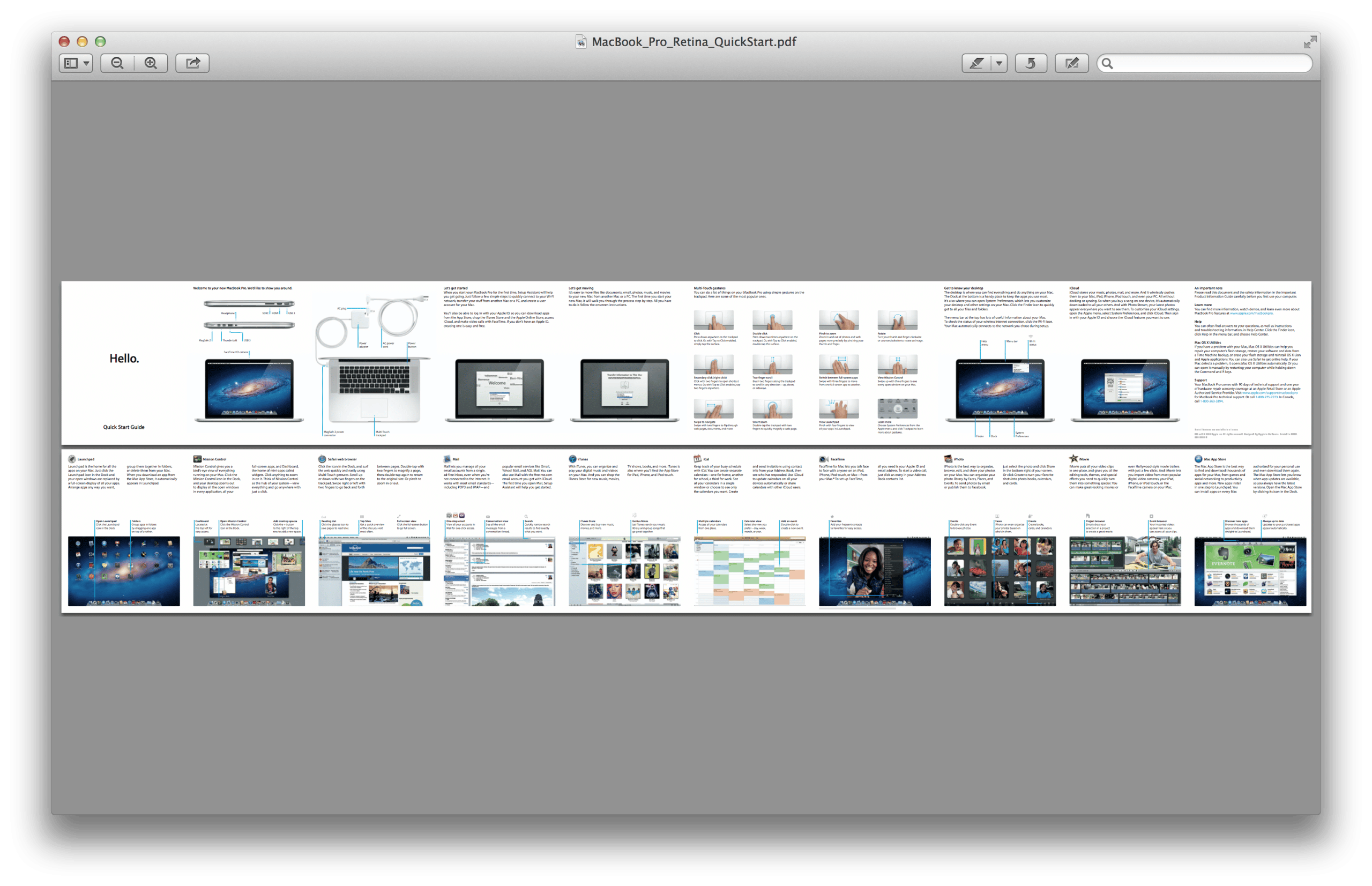1372x886 pixels.
Task: Click the zoom in magnifier button
Action: tap(151, 63)
